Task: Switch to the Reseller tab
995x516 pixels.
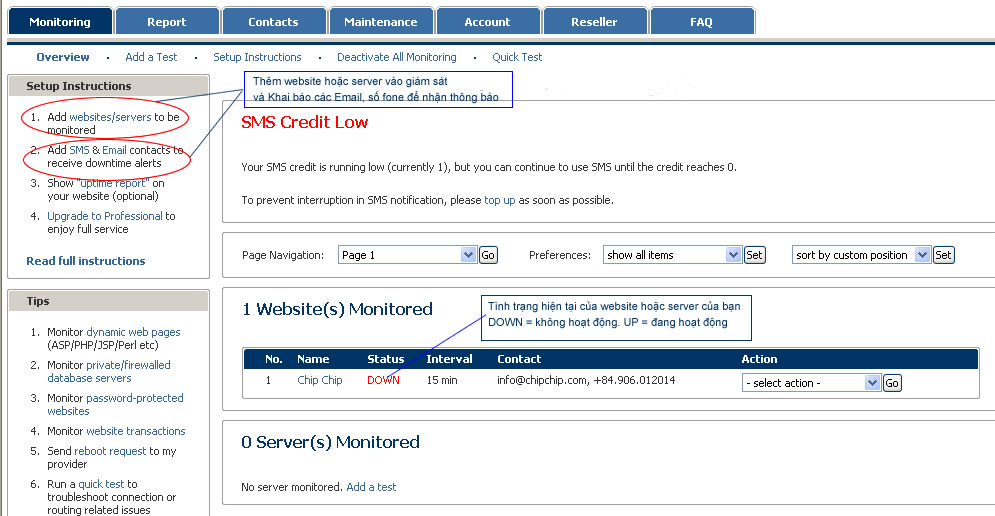Action: pyautogui.click(x=594, y=22)
